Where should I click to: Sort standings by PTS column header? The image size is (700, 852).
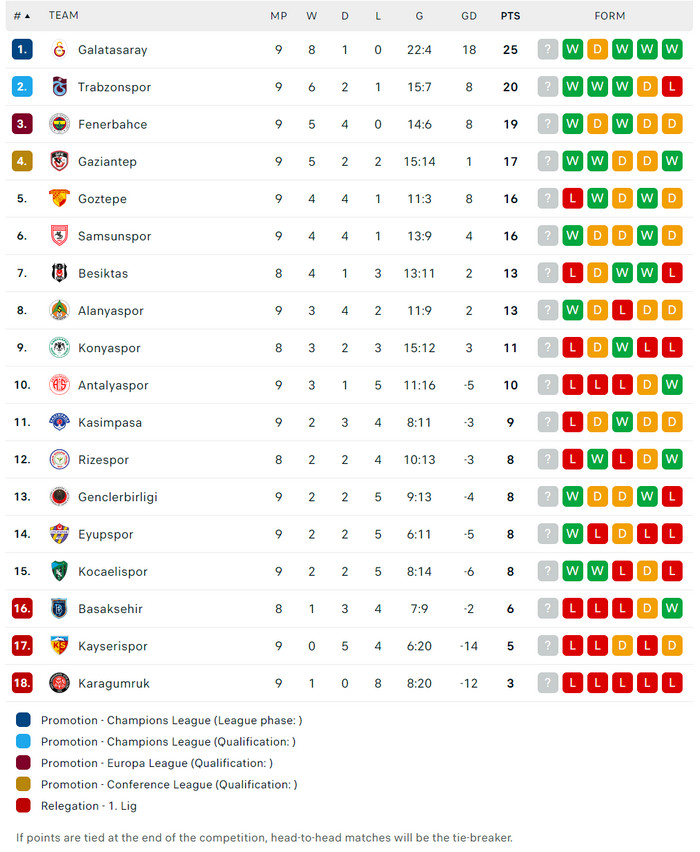[x=510, y=16]
